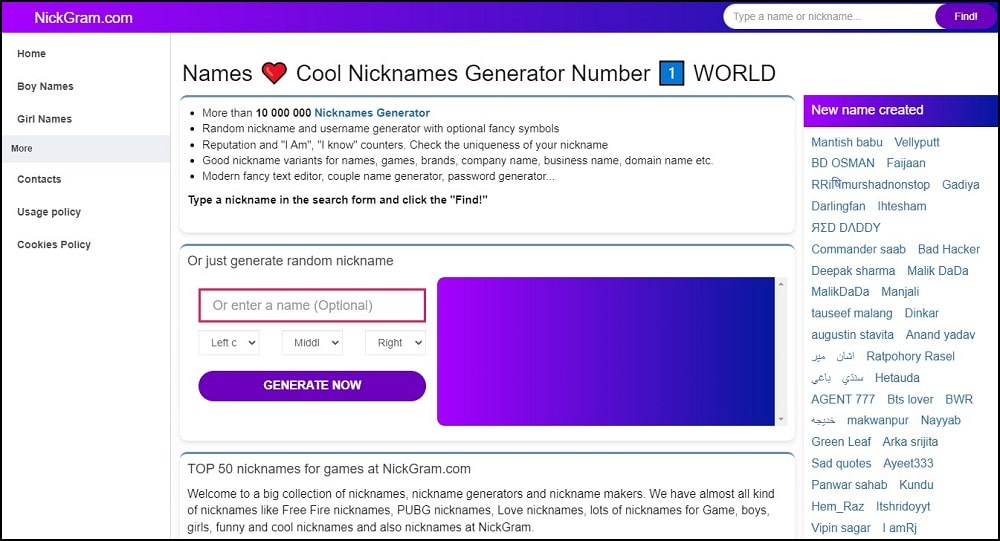Click the result box scroll-down arrow
Viewport: 1000px width, 541px height.
(x=781, y=419)
